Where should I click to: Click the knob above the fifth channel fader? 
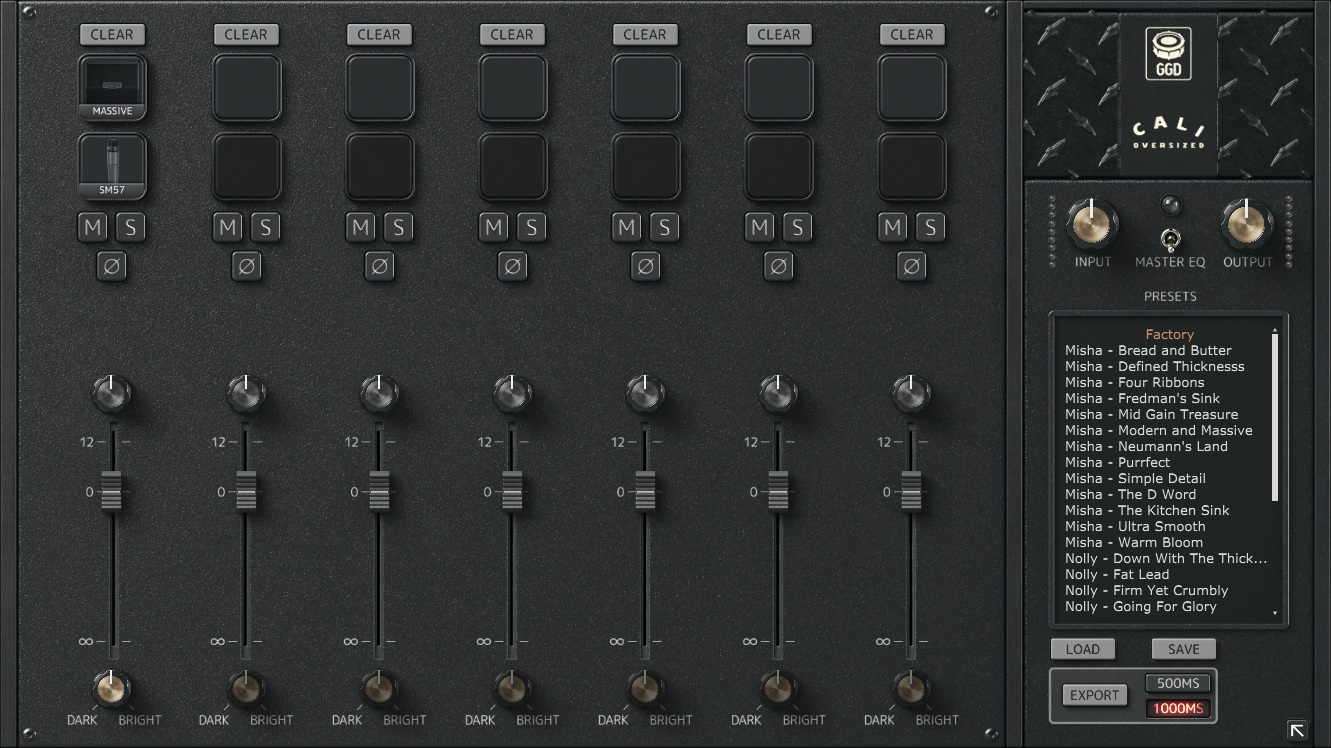coord(645,393)
